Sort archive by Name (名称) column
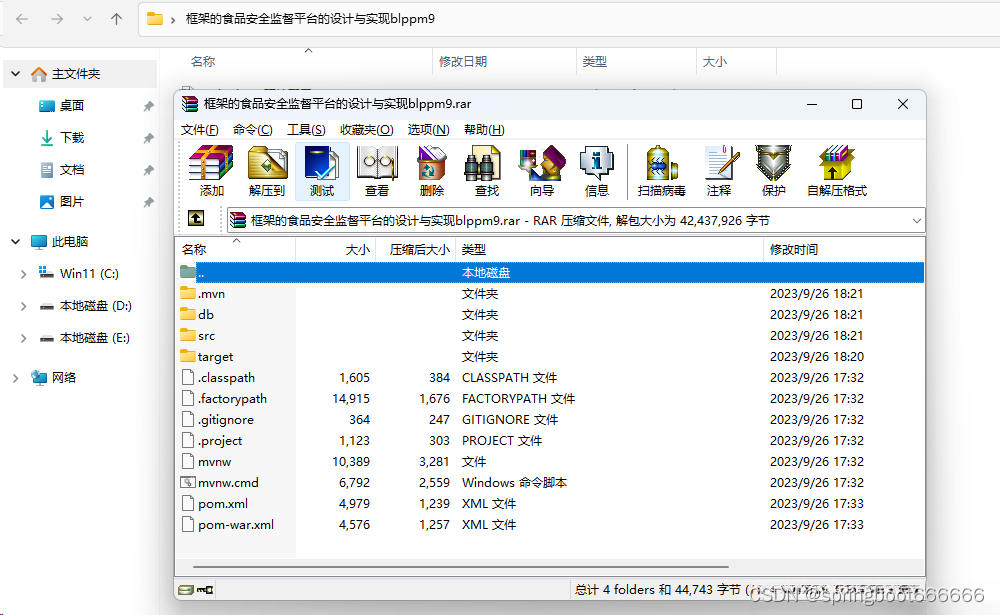Image resolution: width=1000 pixels, height=615 pixels. coord(235,249)
